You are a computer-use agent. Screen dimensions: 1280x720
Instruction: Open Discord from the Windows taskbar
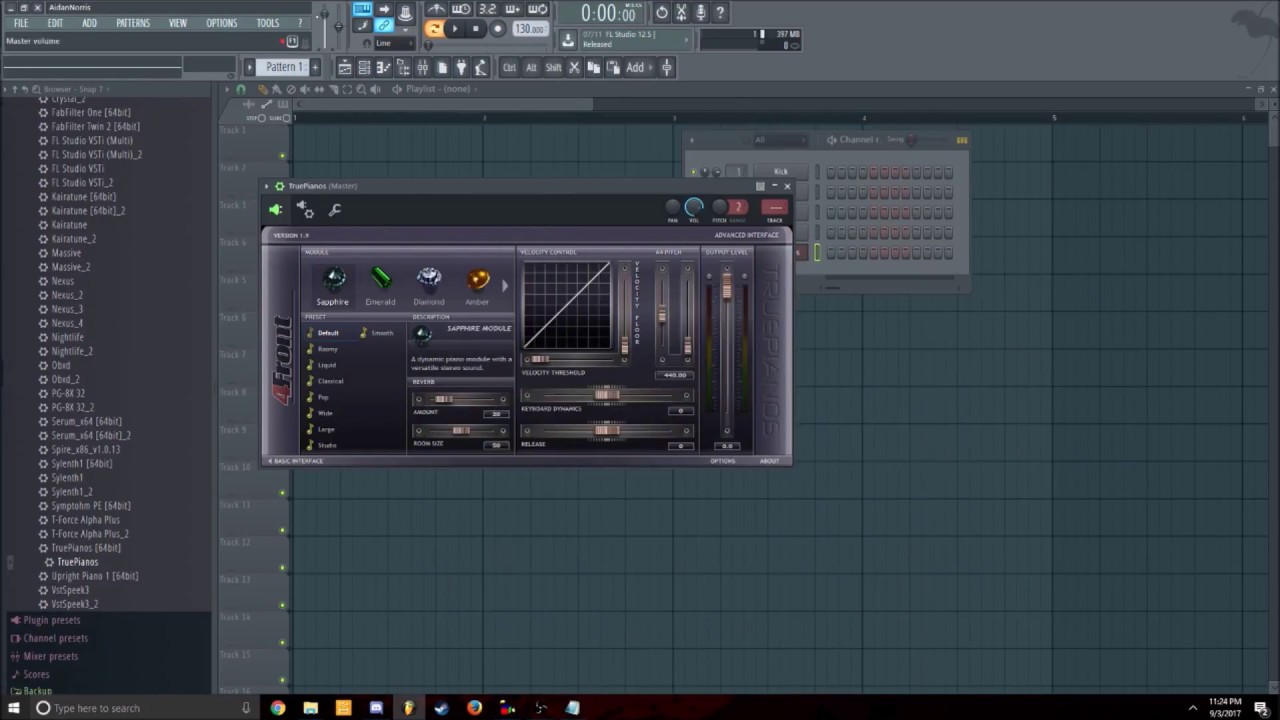click(376, 708)
